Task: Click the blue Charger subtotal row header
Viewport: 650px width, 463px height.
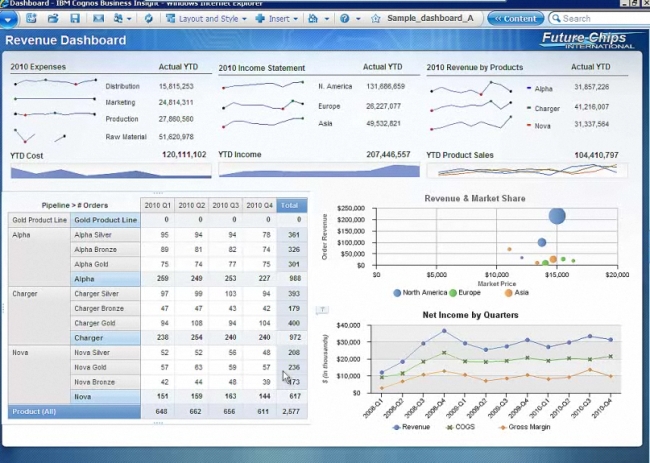Action: pos(105,338)
